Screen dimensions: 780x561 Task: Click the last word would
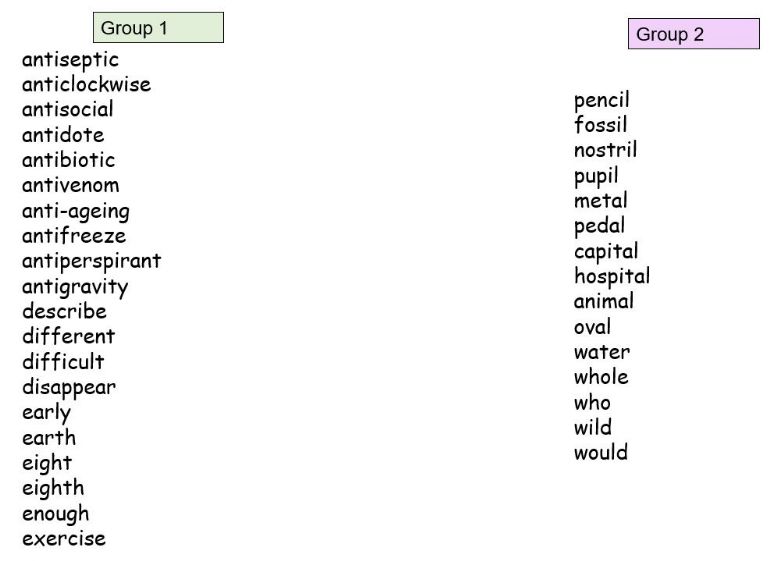tap(600, 453)
